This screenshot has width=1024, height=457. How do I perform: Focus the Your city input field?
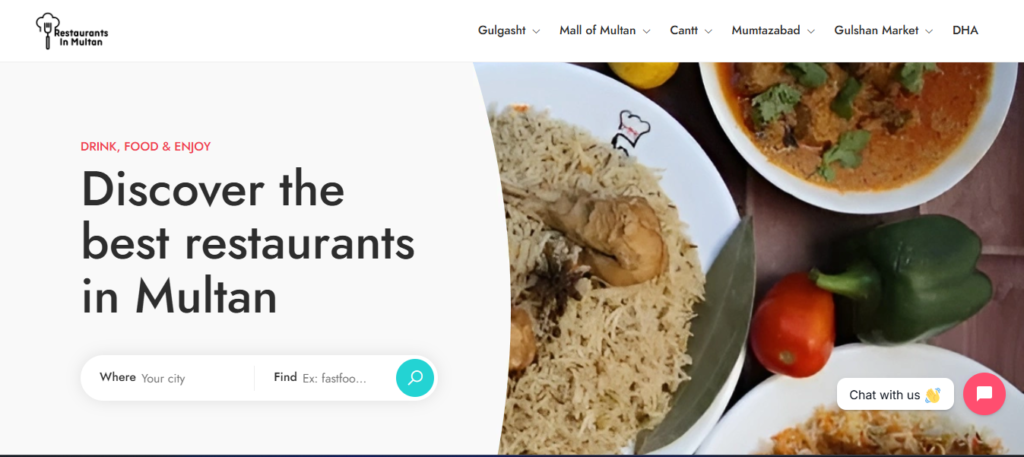pos(193,378)
